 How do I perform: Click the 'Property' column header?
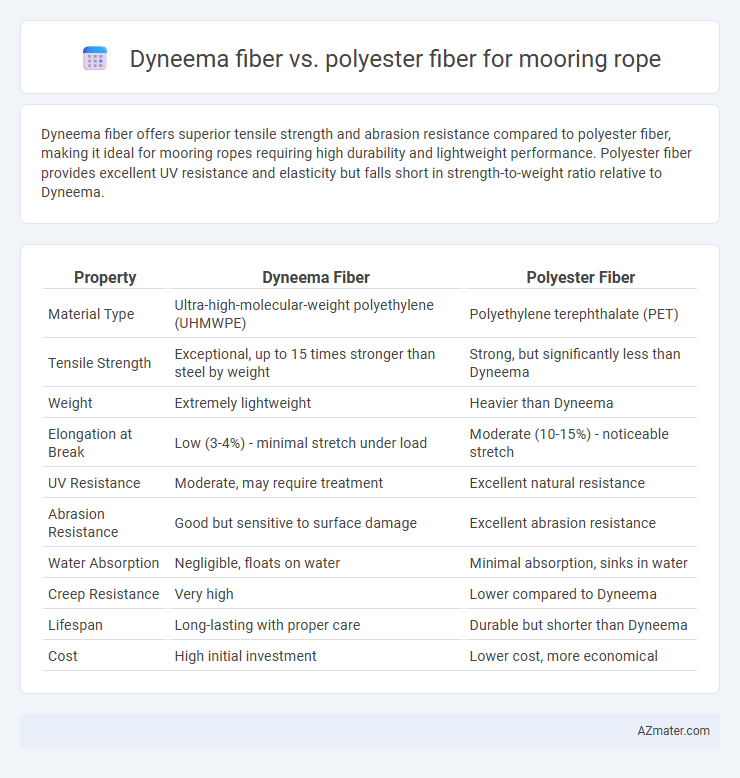pyautogui.click(x=105, y=277)
